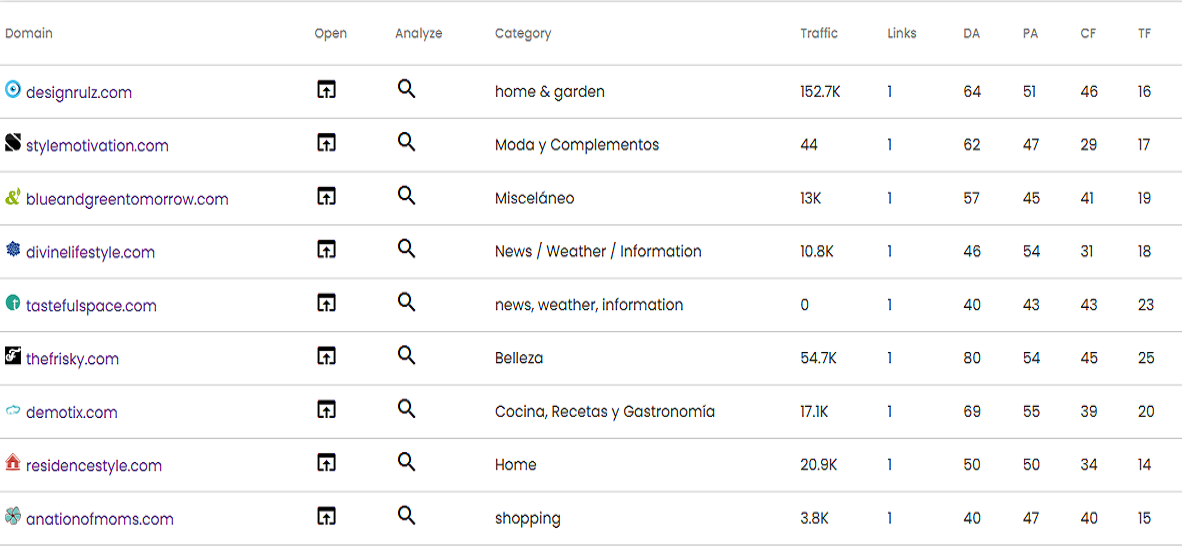Open designrulz.com in new window icon
1182x550 pixels.
pyautogui.click(x=326, y=90)
